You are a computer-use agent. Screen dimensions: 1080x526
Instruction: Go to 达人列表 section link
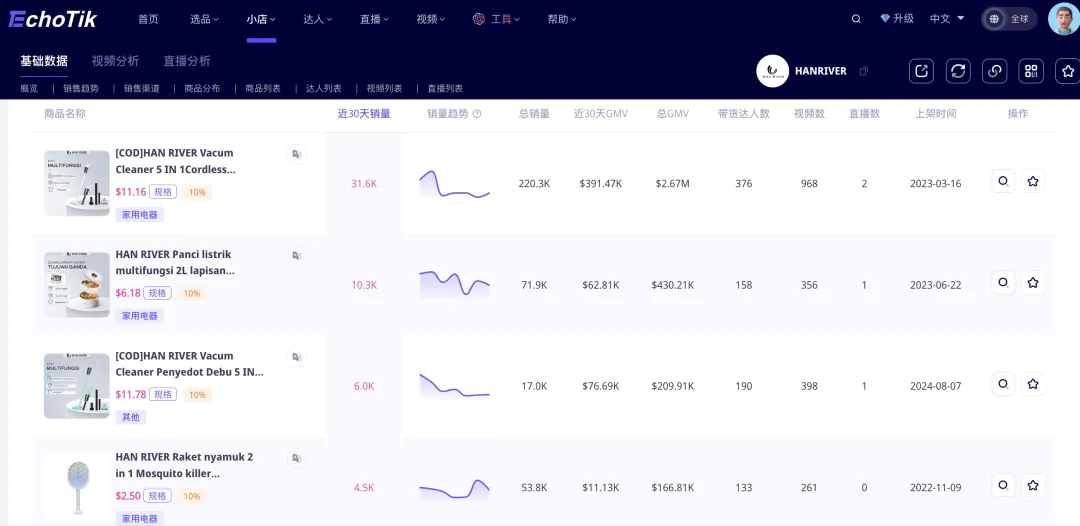coord(323,88)
